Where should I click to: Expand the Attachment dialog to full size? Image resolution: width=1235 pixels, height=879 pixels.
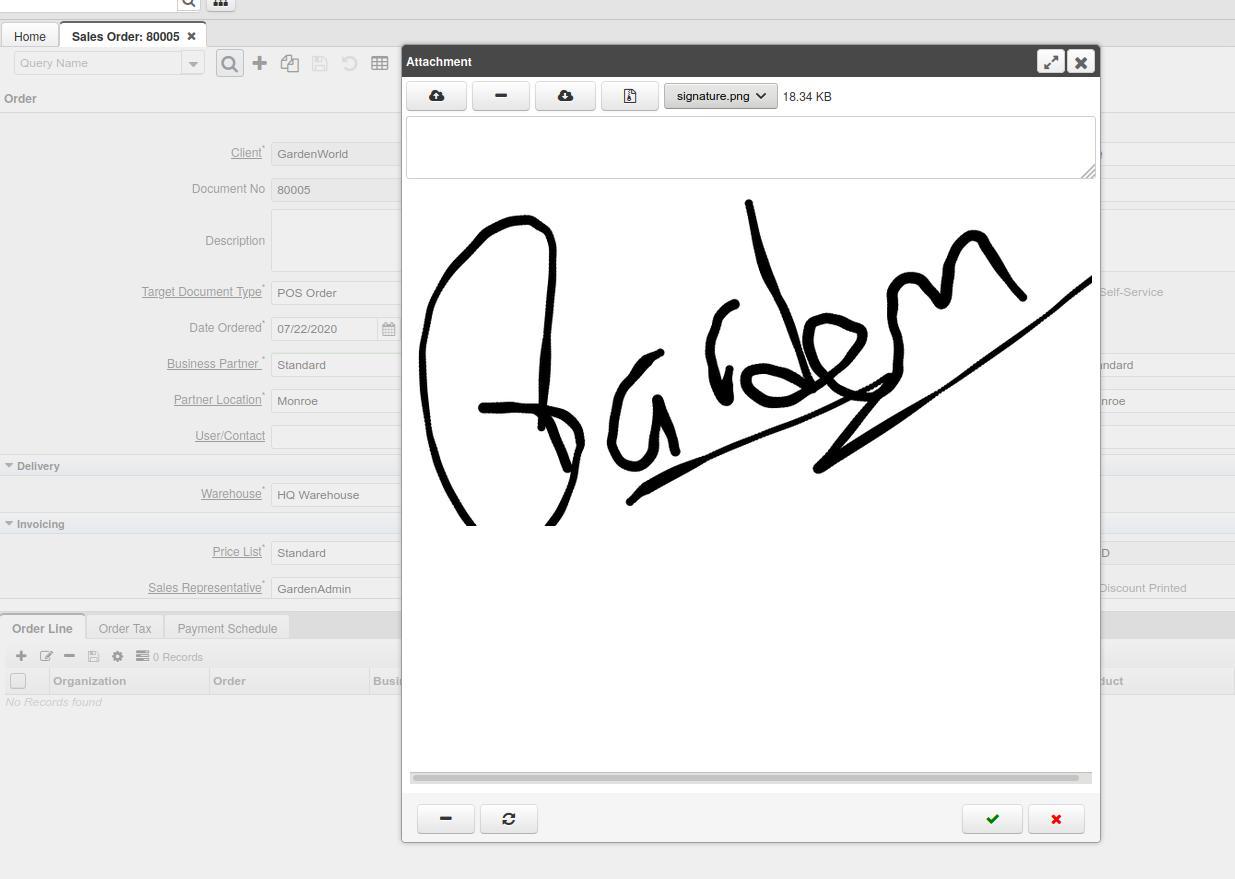pyautogui.click(x=1051, y=62)
